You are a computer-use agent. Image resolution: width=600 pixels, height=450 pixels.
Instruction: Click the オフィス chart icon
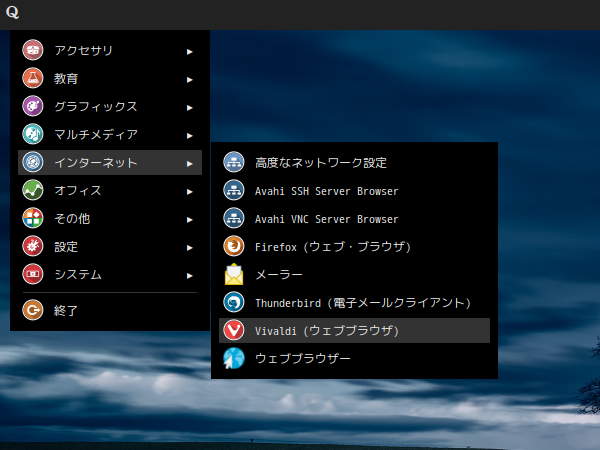[33, 190]
